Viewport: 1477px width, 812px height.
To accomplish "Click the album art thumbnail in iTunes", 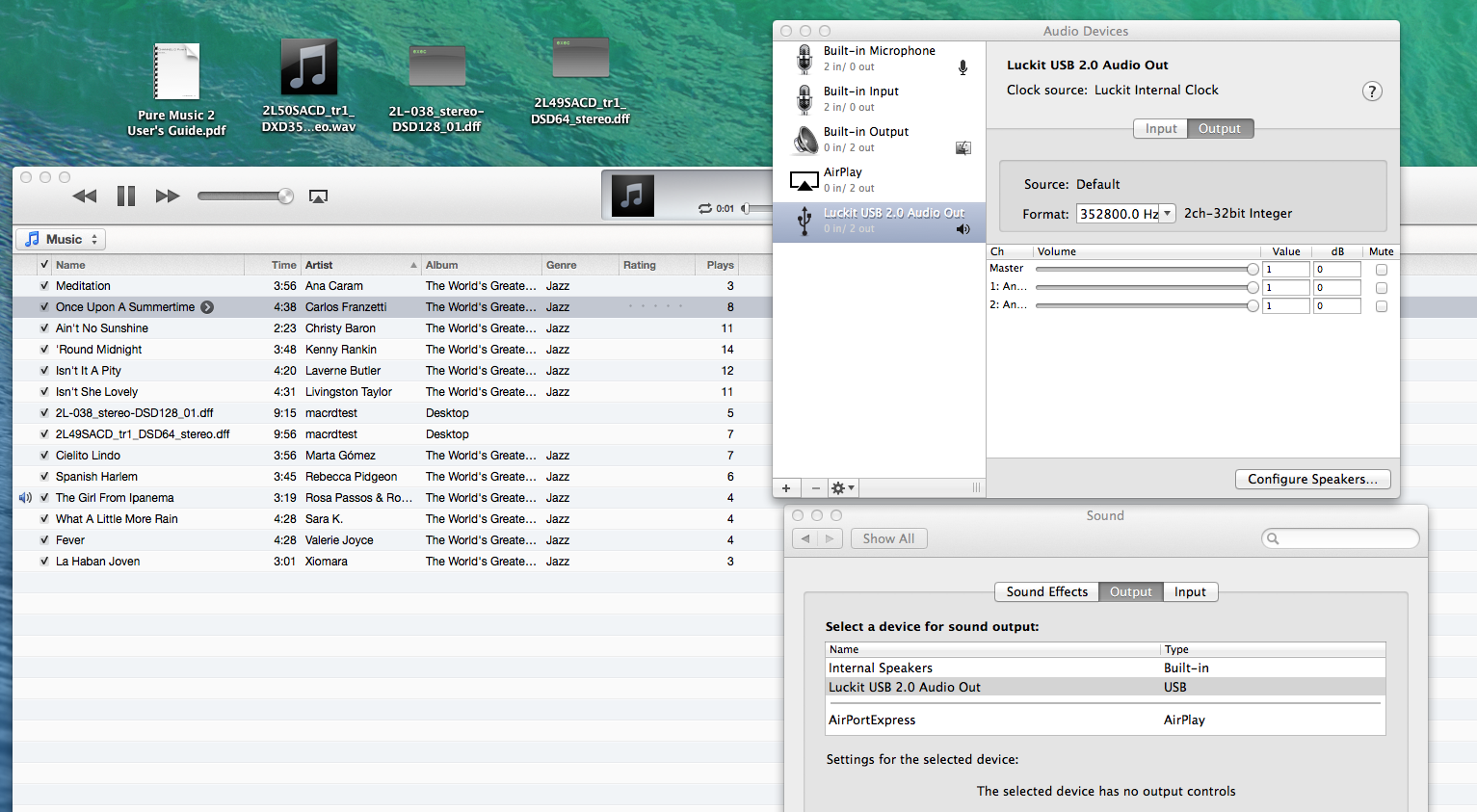I will (x=633, y=196).
